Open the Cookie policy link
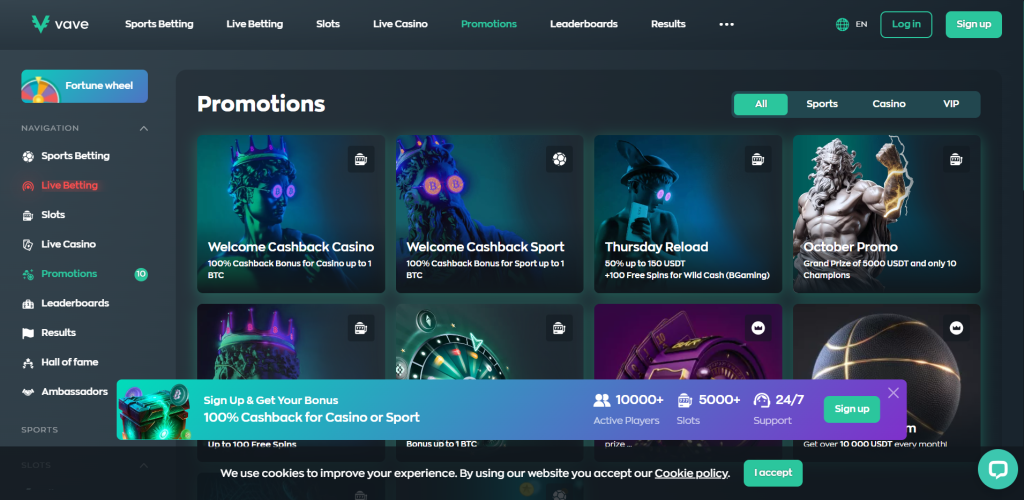 [691, 473]
